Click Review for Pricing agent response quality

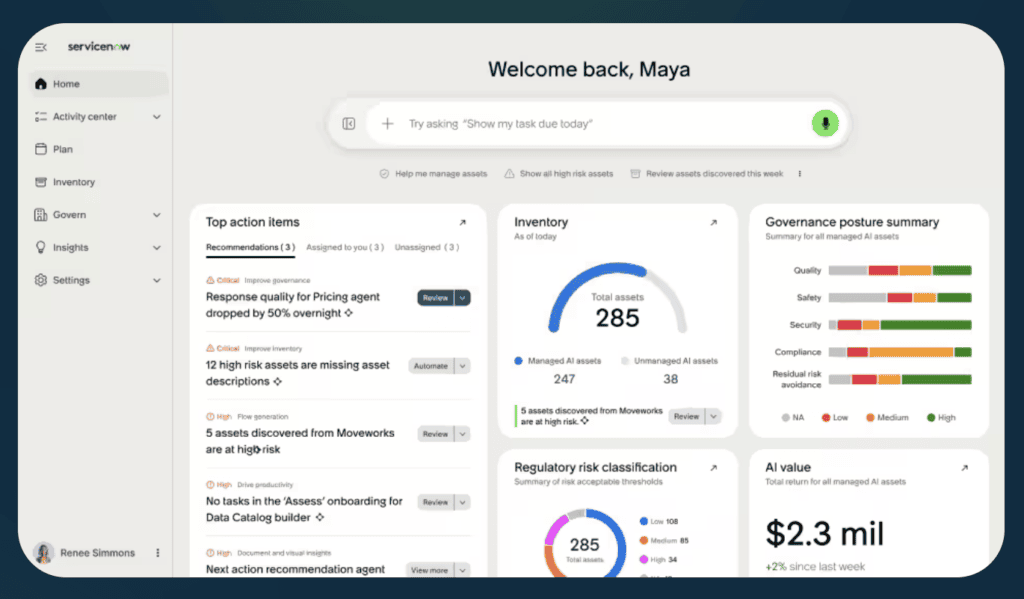(x=435, y=298)
